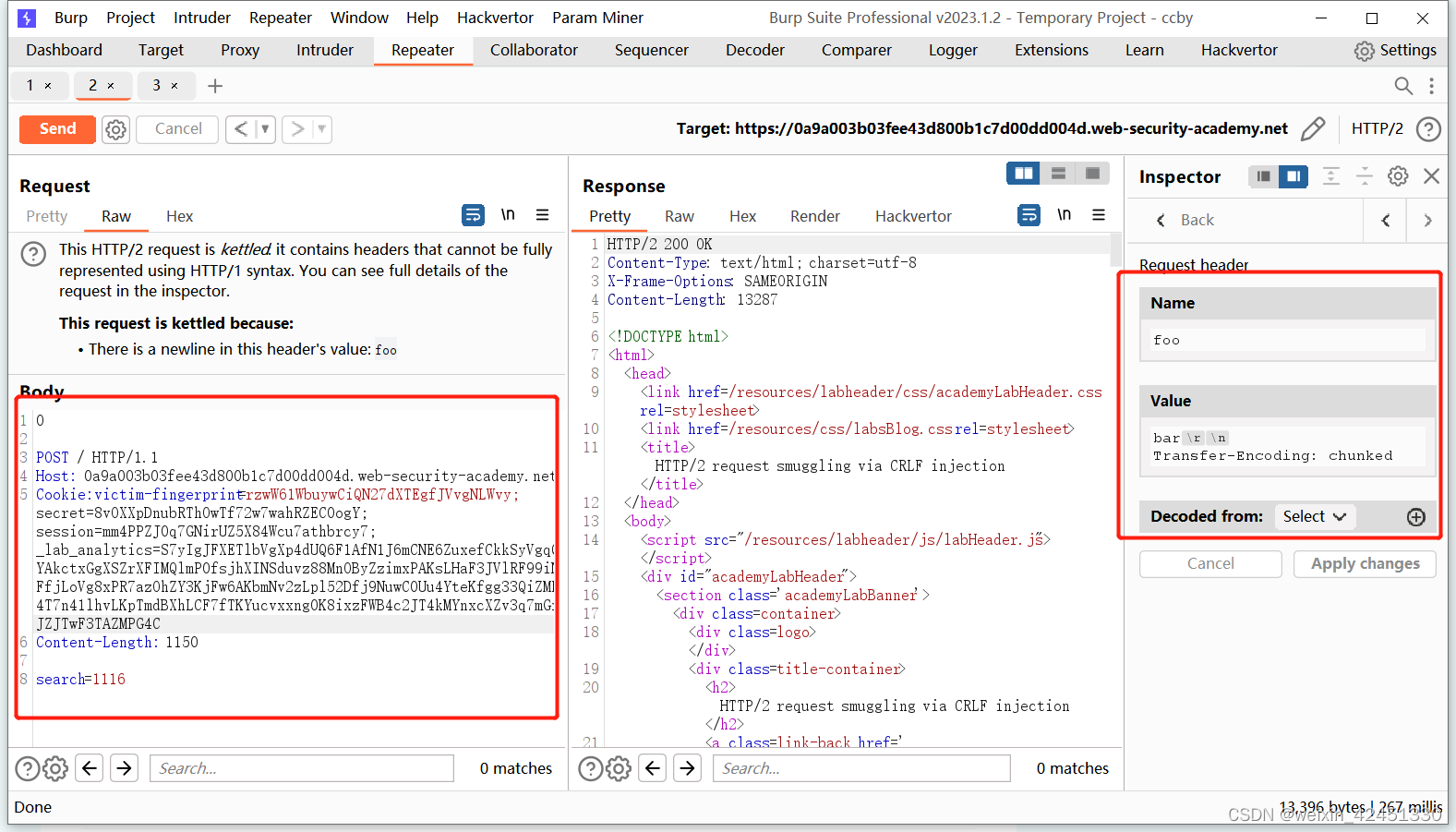Add a new Repeater tab
The image size is (1456, 832).
tap(215, 86)
